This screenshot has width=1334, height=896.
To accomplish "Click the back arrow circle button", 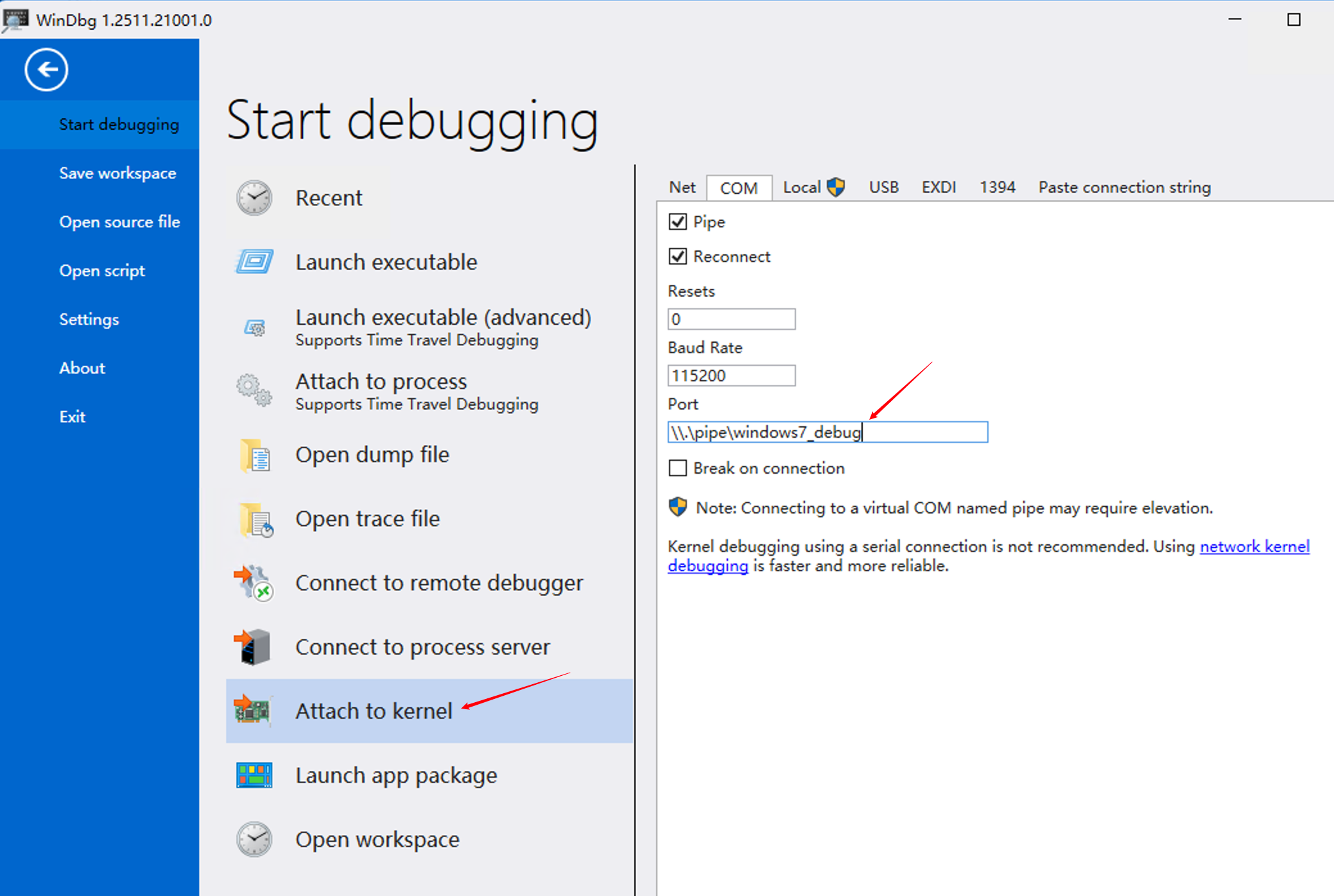I will point(46,69).
